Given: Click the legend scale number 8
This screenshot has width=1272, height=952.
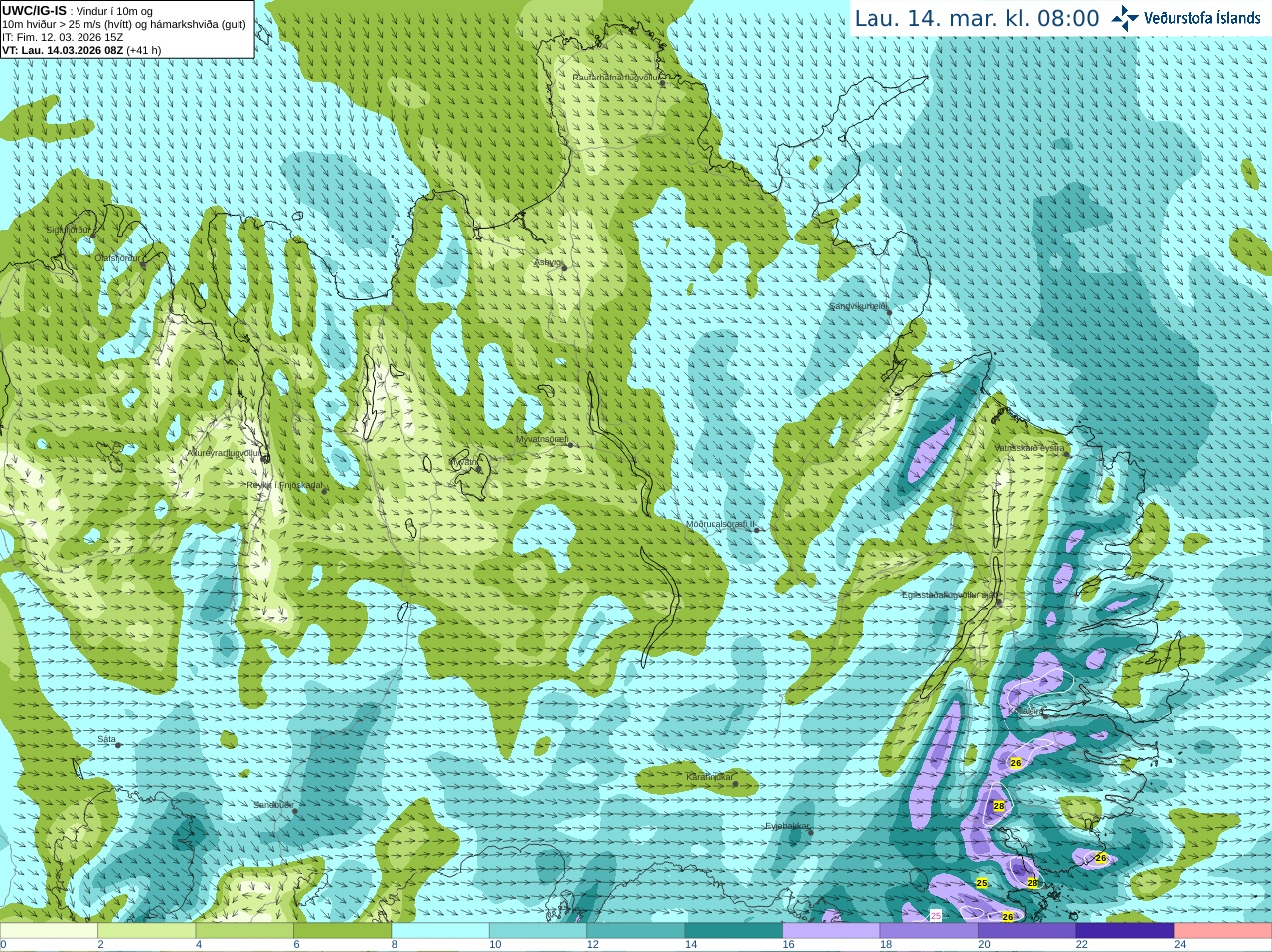Looking at the screenshot, I should pyautogui.click(x=394, y=945).
